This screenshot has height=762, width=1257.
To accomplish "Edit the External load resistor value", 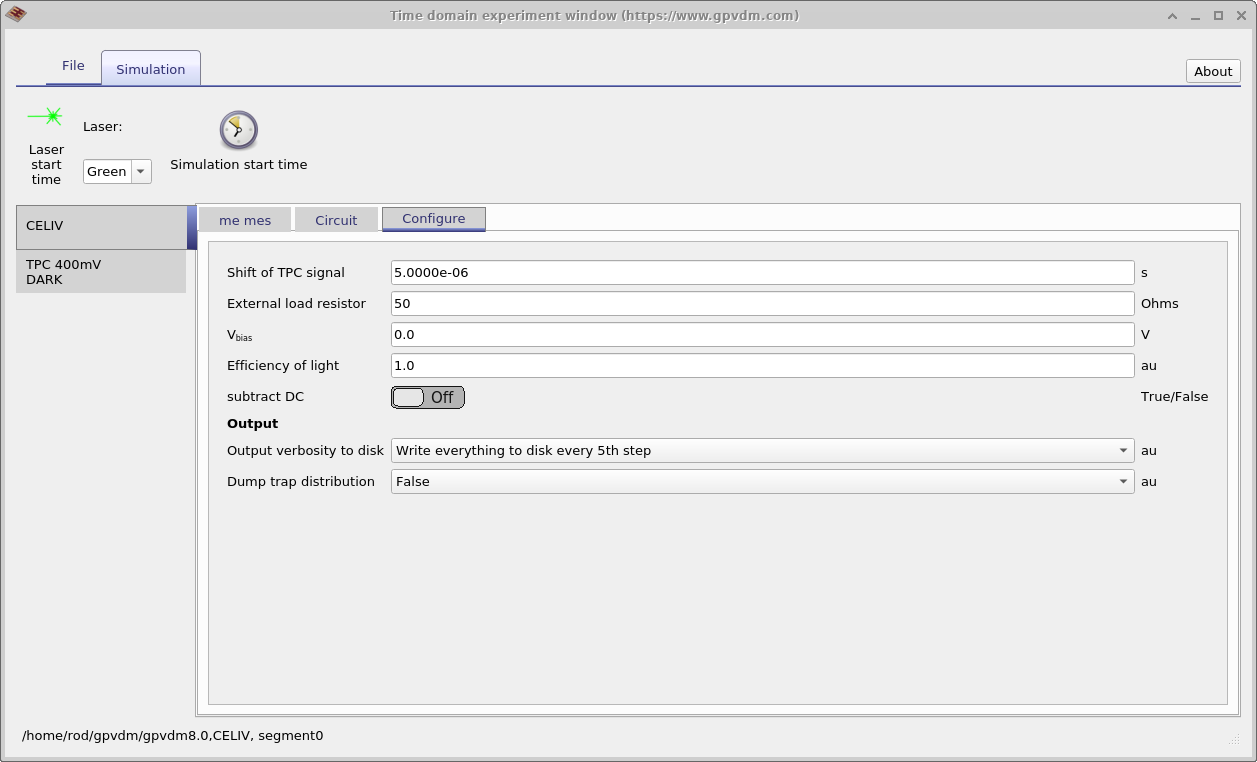I will pos(762,303).
